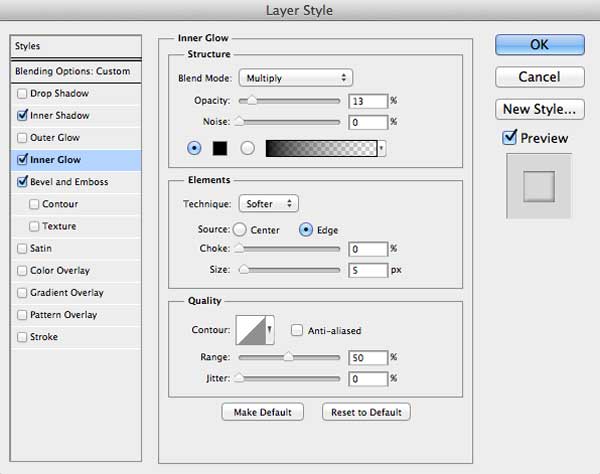Open the Blend Mode Multiply dropdown
Image resolution: width=600 pixels, height=474 pixels.
[x=295, y=78]
